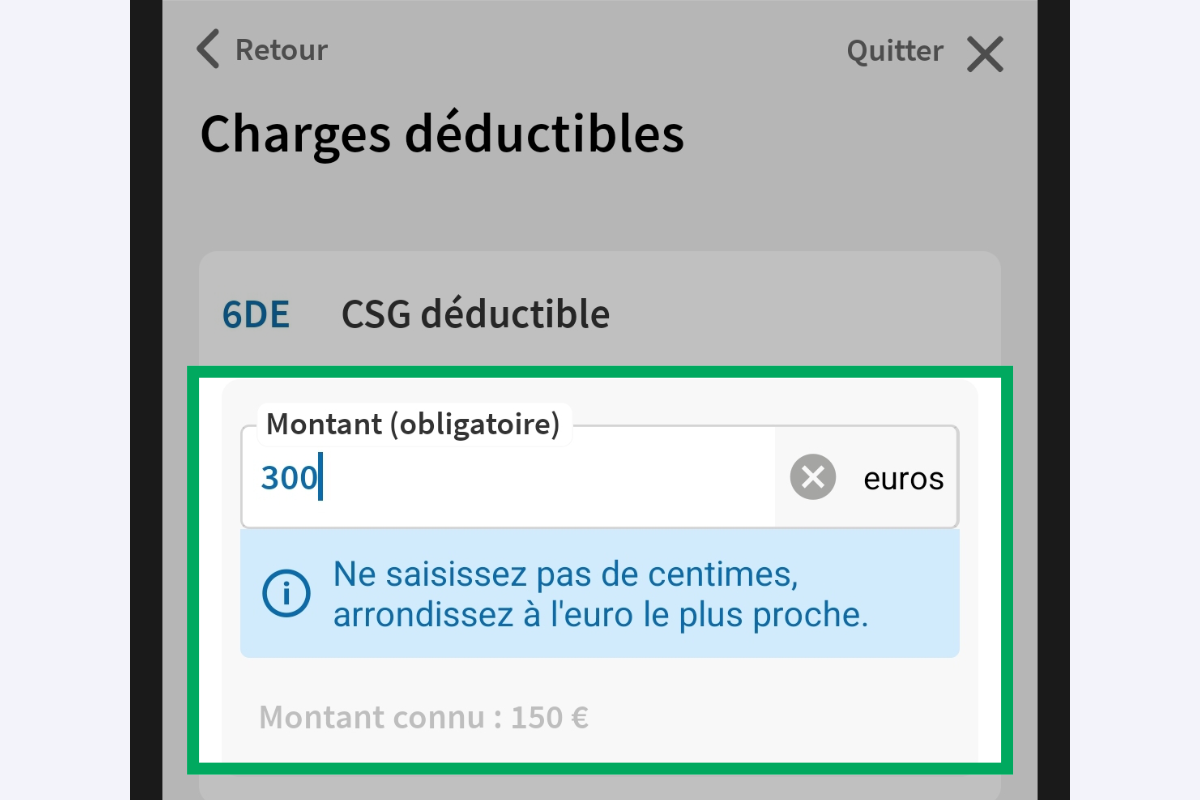Tap the info circle beside the centimes warning
Screen dimensions: 1200x800
tap(285, 592)
